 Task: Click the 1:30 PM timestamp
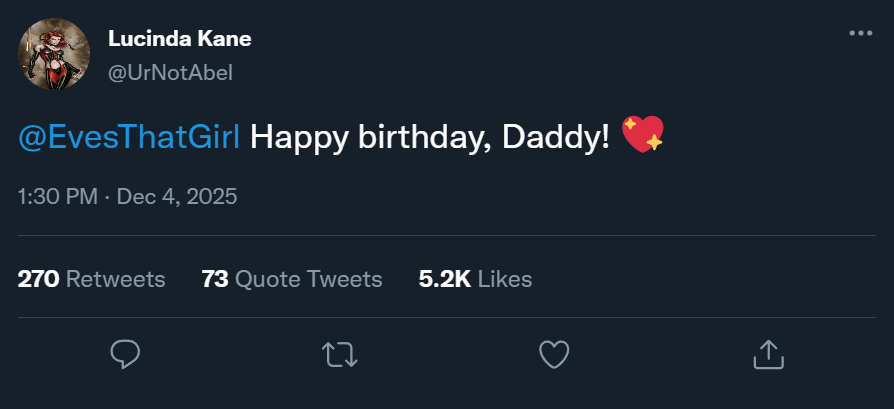pos(57,196)
